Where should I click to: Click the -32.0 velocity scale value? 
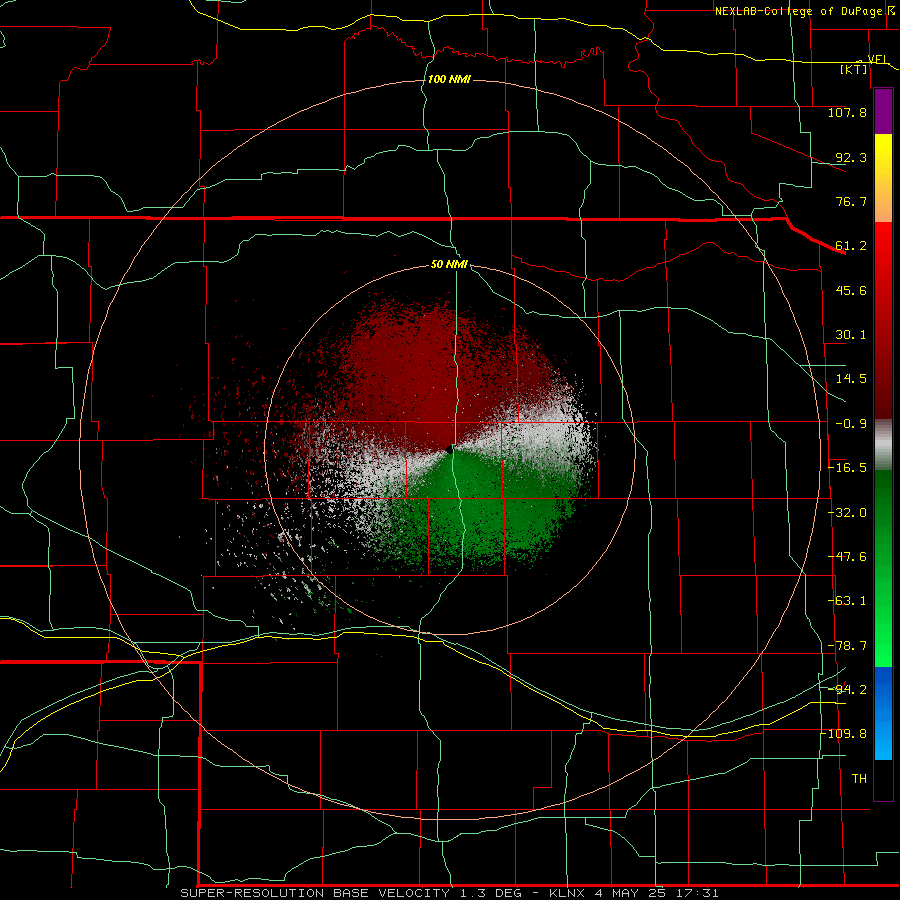tap(847, 513)
